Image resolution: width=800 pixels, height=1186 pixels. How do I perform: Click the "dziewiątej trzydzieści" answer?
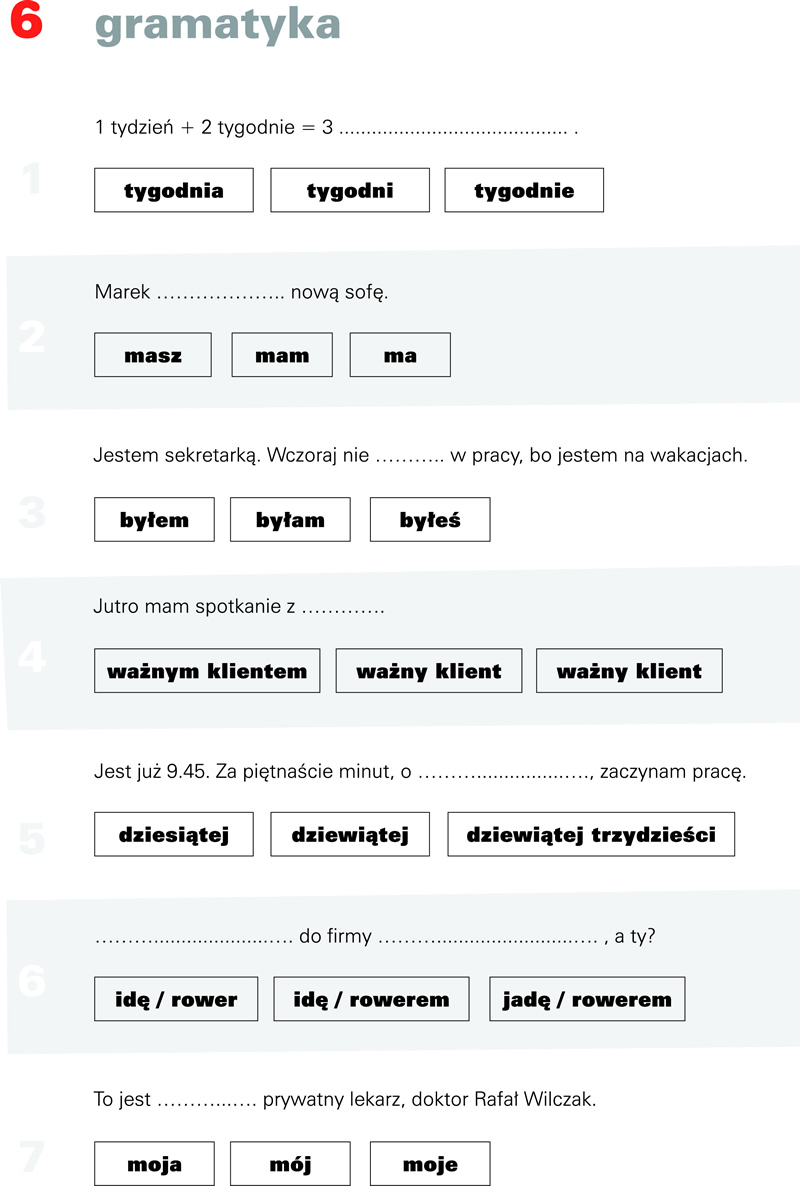point(591,834)
